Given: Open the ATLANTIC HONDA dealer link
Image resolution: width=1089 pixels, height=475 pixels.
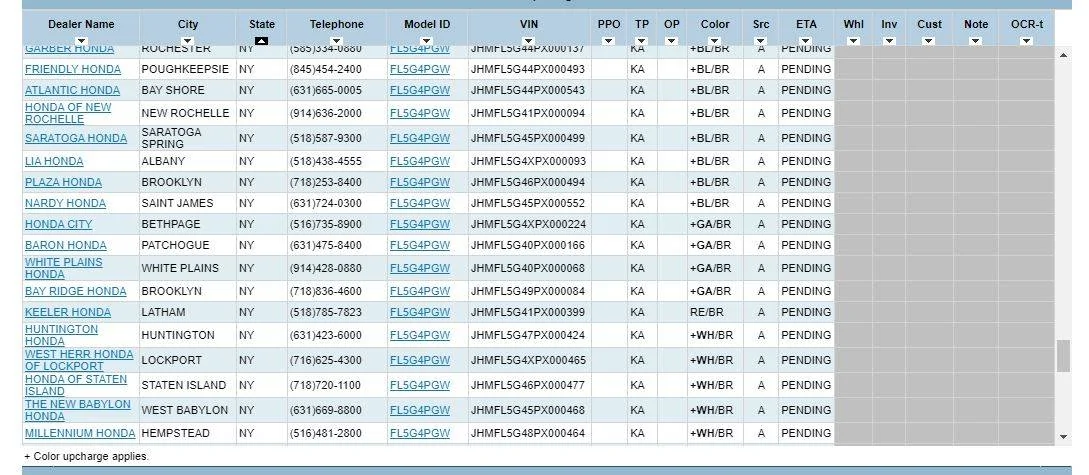Looking at the screenshot, I should point(72,90).
